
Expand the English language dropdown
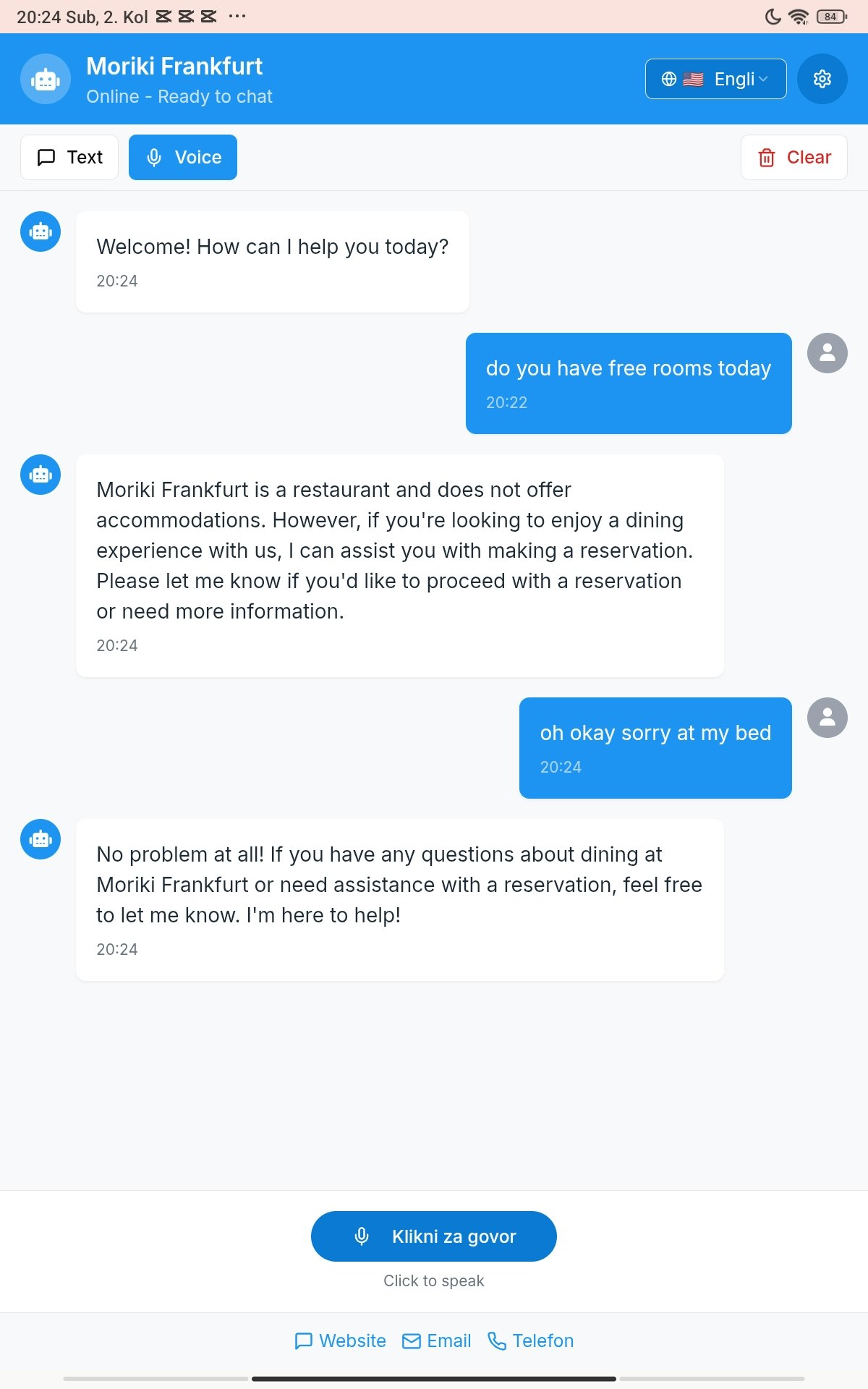[x=715, y=79]
